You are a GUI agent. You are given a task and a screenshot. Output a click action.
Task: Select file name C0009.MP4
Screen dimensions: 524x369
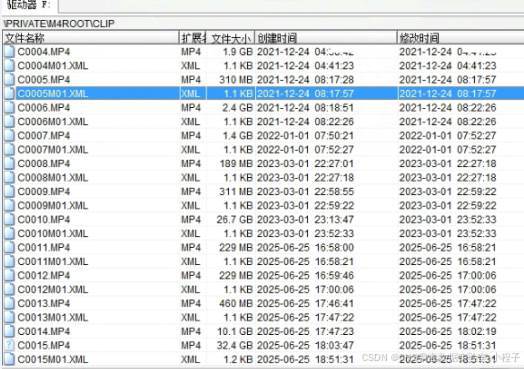tap(44, 192)
